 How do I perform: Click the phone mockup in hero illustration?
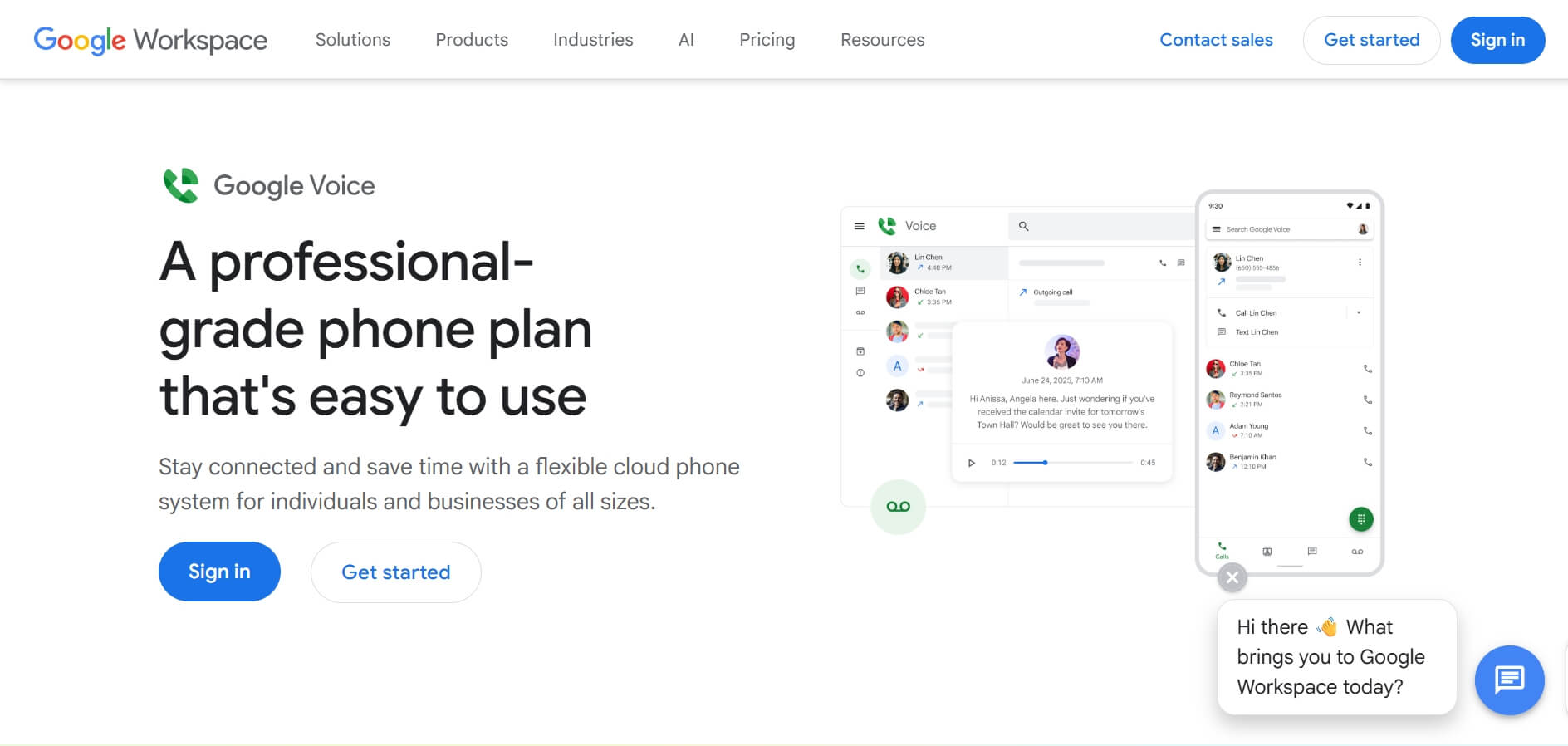tap(1290, 383)
